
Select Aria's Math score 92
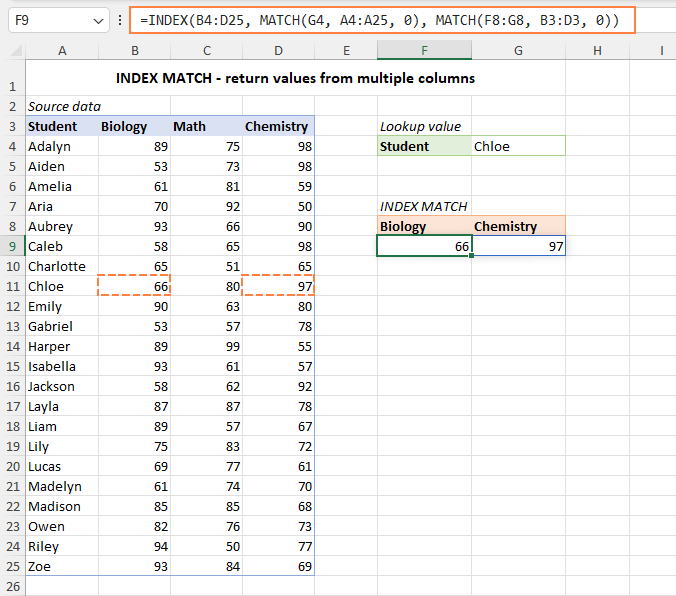click(207, 207)
